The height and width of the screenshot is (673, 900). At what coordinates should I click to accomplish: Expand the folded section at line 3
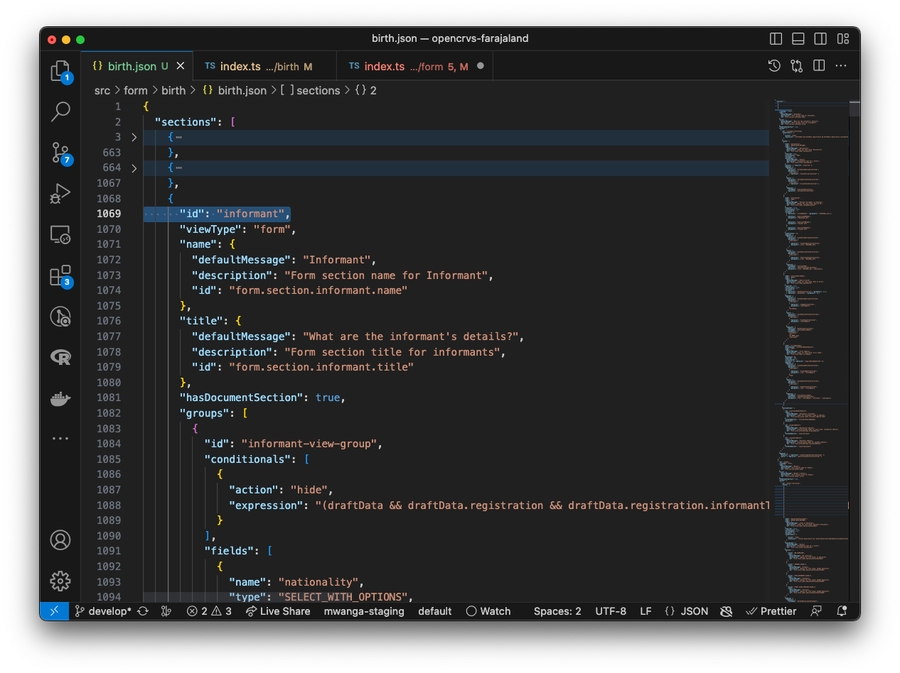coord(134,137)
